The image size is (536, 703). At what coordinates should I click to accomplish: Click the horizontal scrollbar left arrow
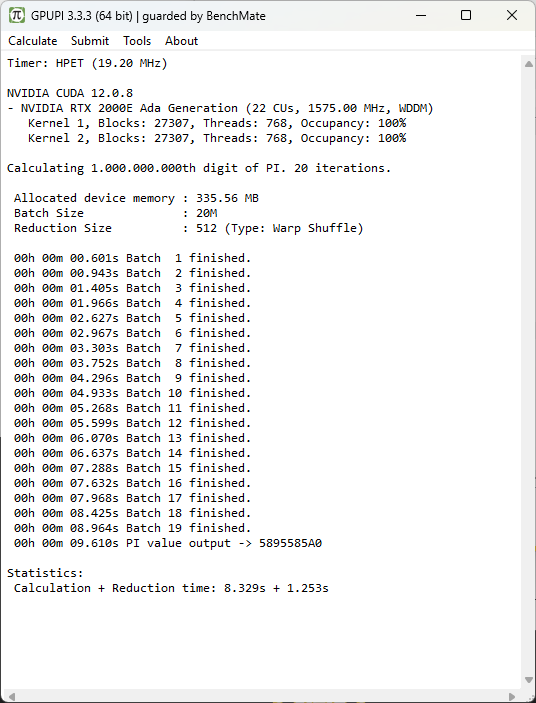point(11,697)
